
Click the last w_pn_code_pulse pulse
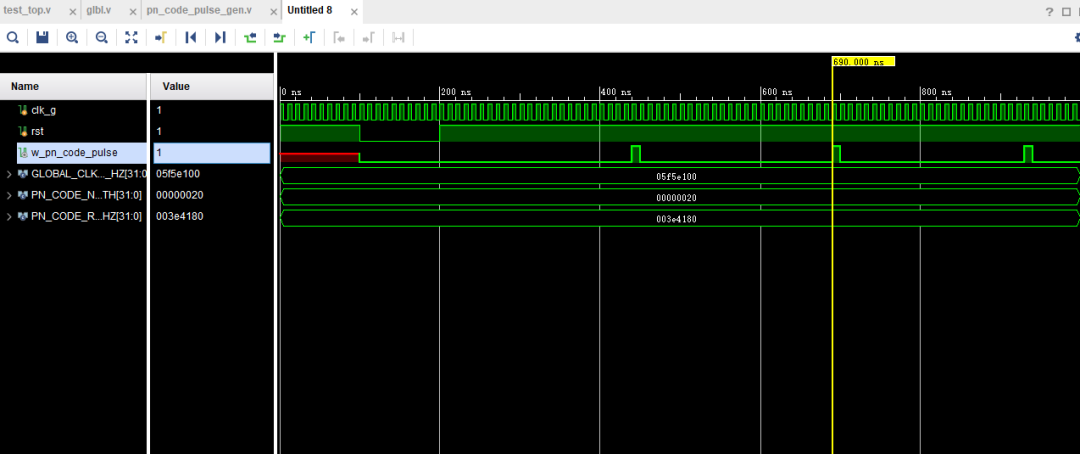click(x=1028, y=154)
